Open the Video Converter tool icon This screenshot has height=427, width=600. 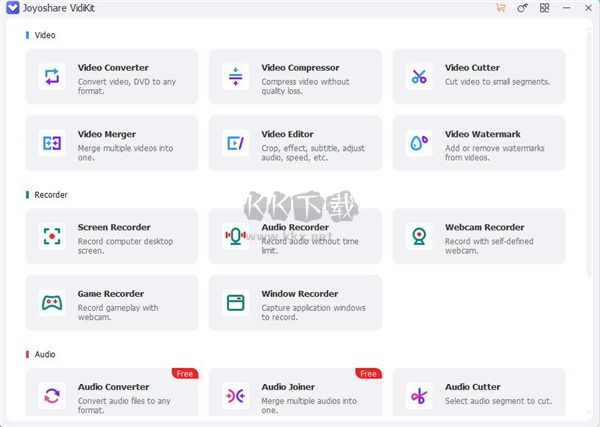[x=52, y=77]
